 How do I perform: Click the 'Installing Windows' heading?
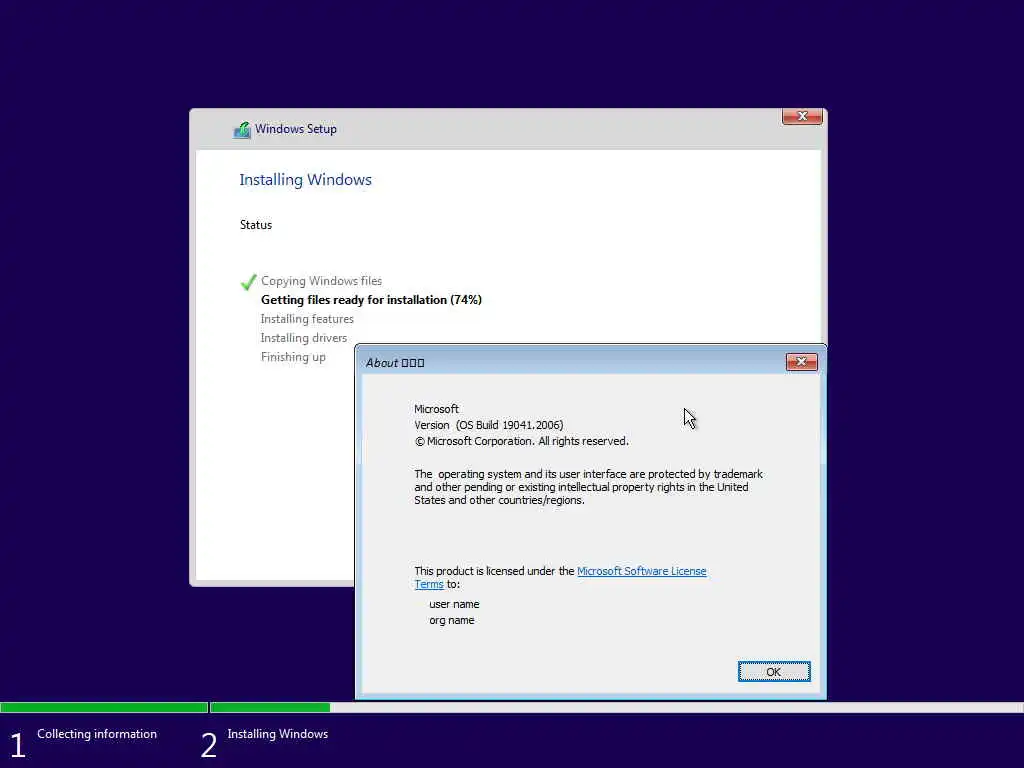pyautogui.click(x=305, y=180)
